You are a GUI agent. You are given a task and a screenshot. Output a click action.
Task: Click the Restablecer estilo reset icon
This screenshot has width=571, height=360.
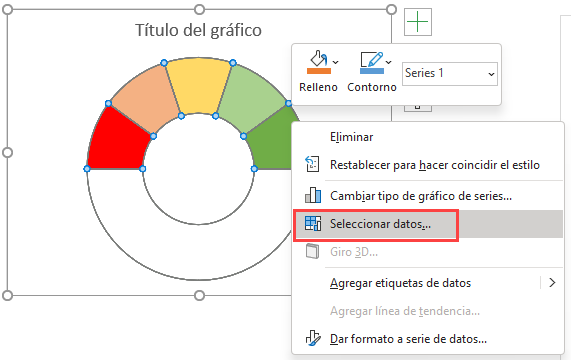pos(312,165)
